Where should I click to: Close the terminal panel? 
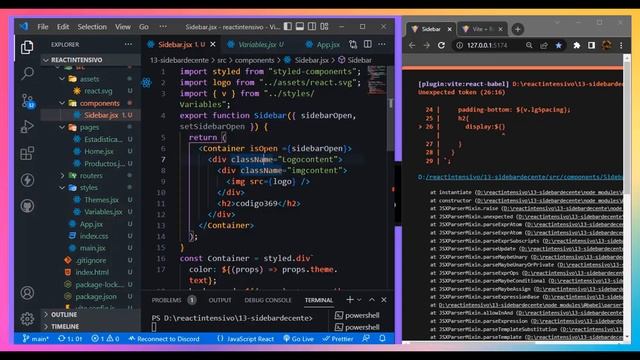[x=384, y=300]
